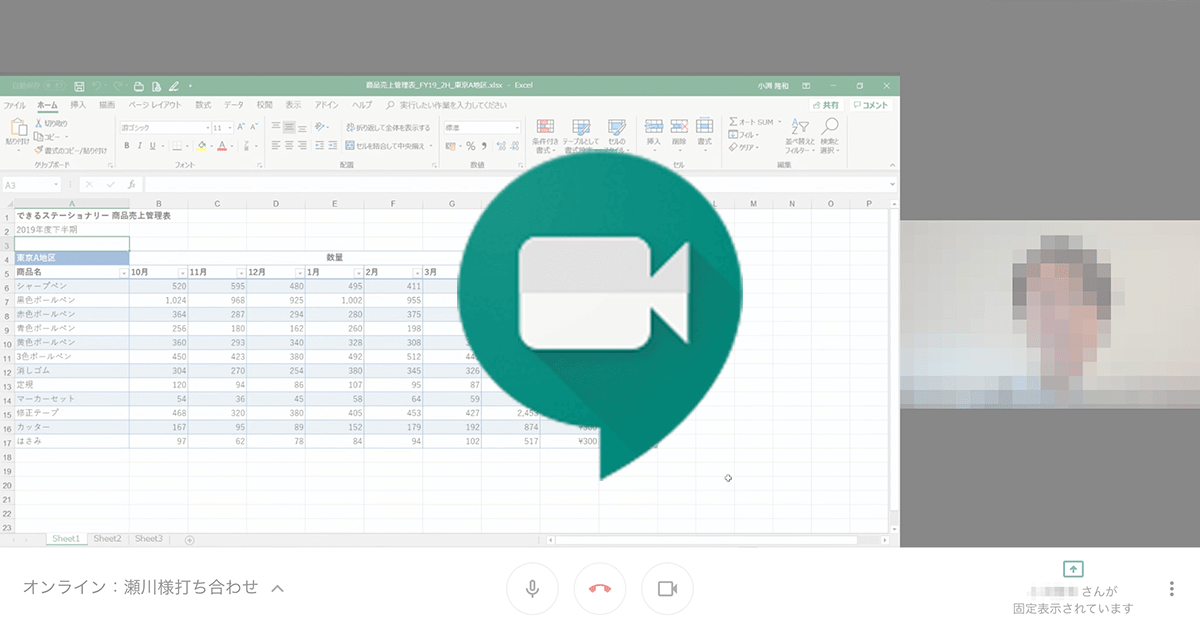The width and height of the screenshot is (1200, 630).
Task: Click the 切り取り scissors icon
Action: (x=38, y=123)
